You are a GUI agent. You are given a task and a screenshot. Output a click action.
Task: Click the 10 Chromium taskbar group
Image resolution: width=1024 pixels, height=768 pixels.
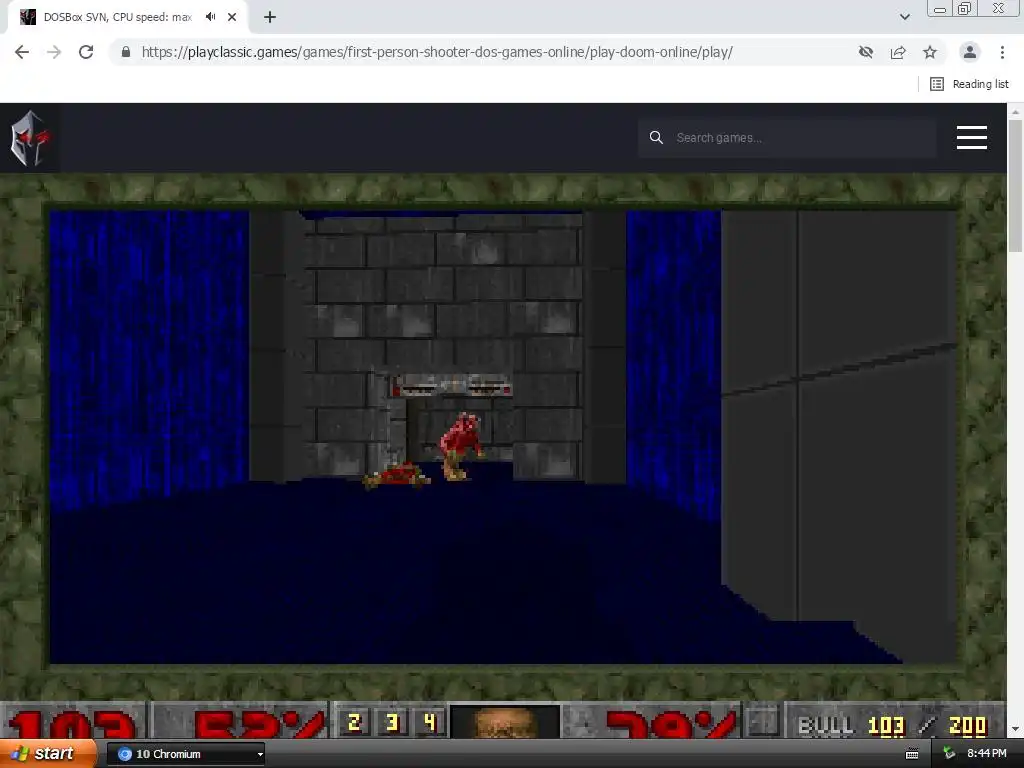pos(185,754)
